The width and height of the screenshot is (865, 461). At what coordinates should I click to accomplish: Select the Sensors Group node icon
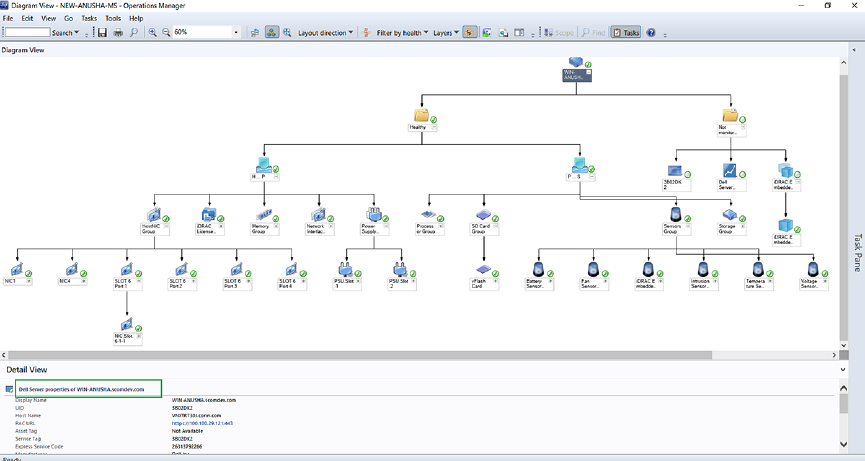click(675, 215)
